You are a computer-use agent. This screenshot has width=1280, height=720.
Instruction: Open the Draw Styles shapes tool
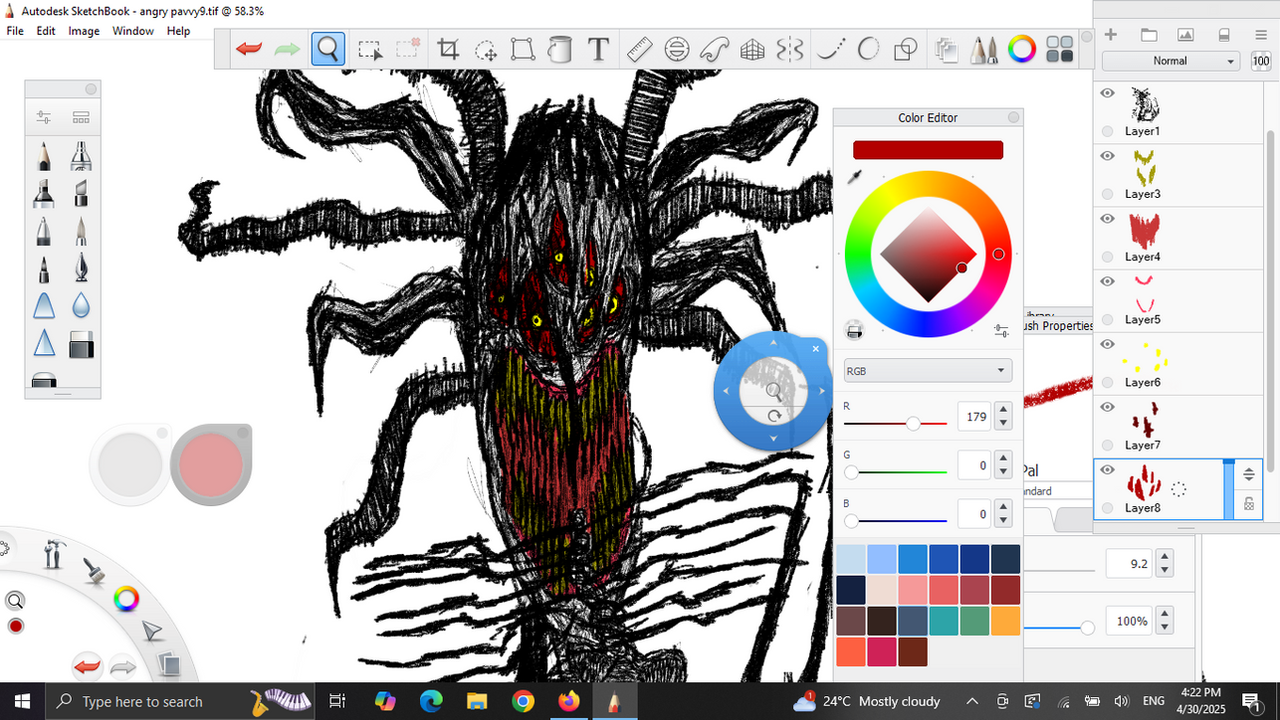(905, 49)
